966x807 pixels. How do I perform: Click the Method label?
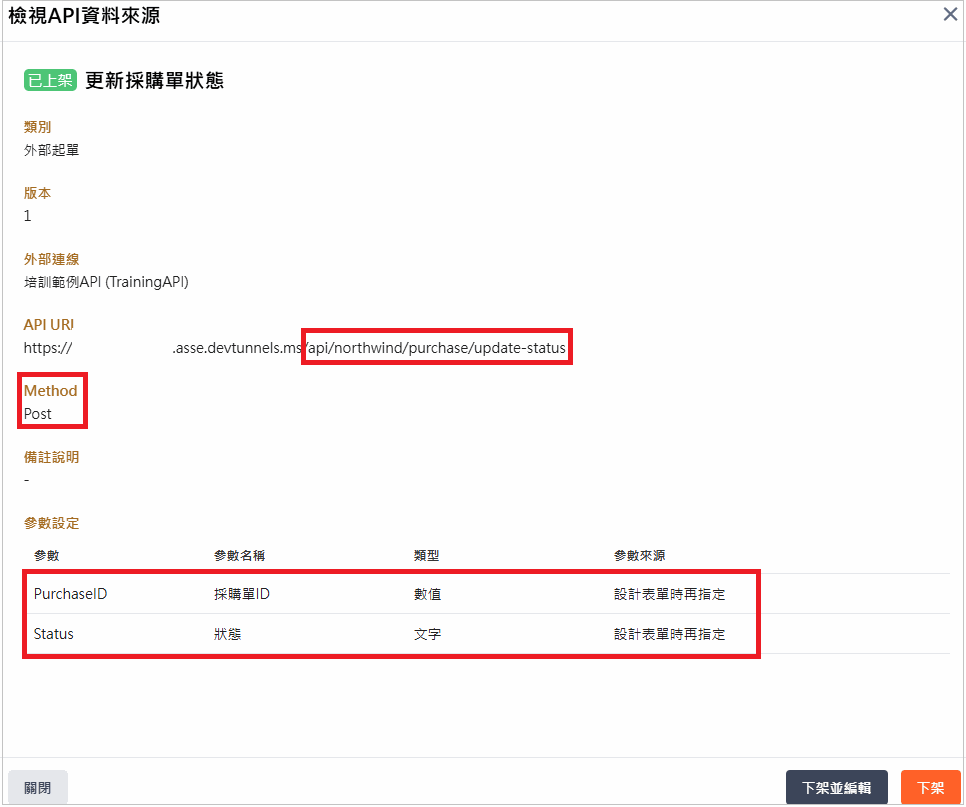(51, 391)
